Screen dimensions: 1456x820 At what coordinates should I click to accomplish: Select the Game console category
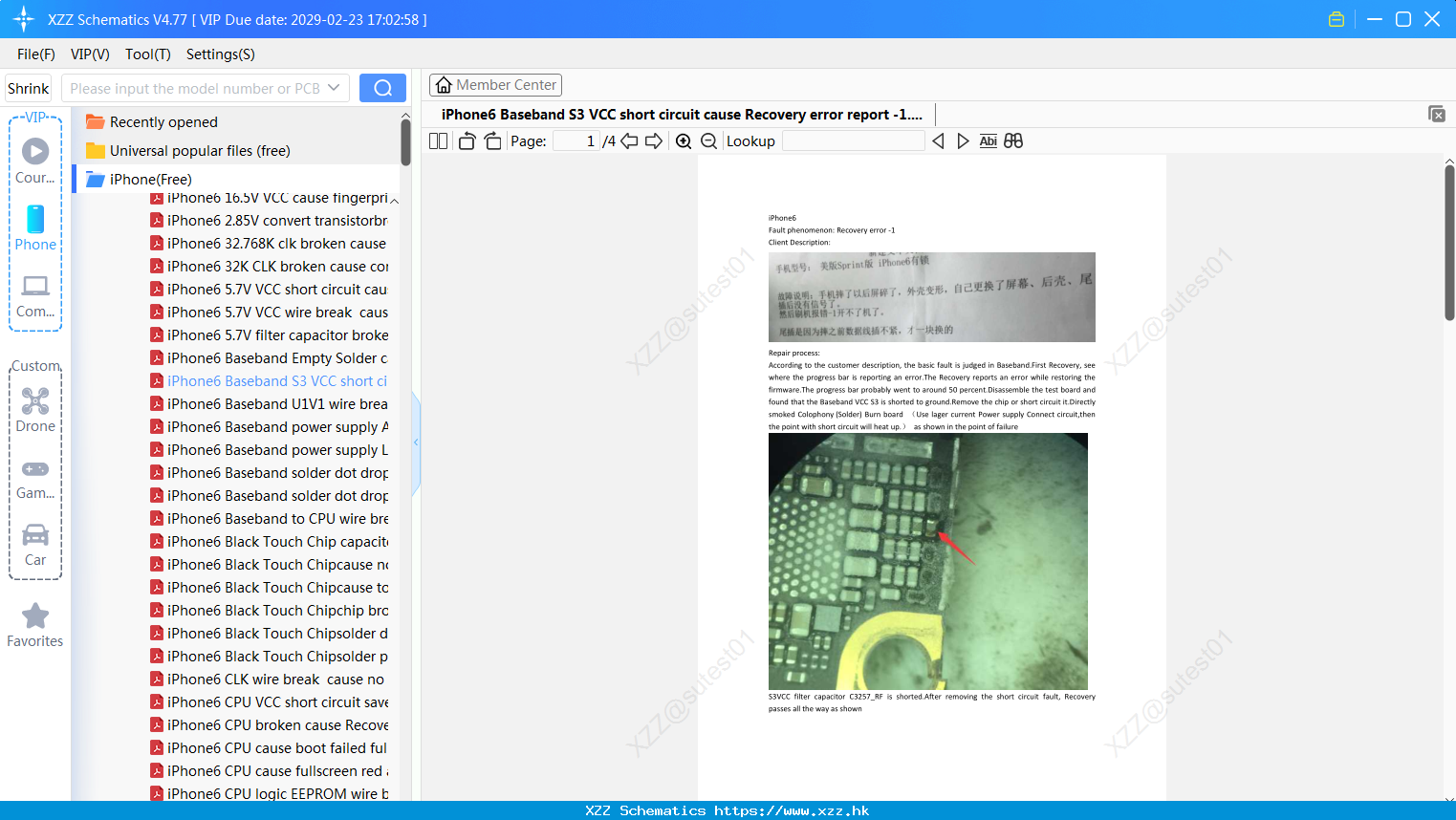pos(35,478)
